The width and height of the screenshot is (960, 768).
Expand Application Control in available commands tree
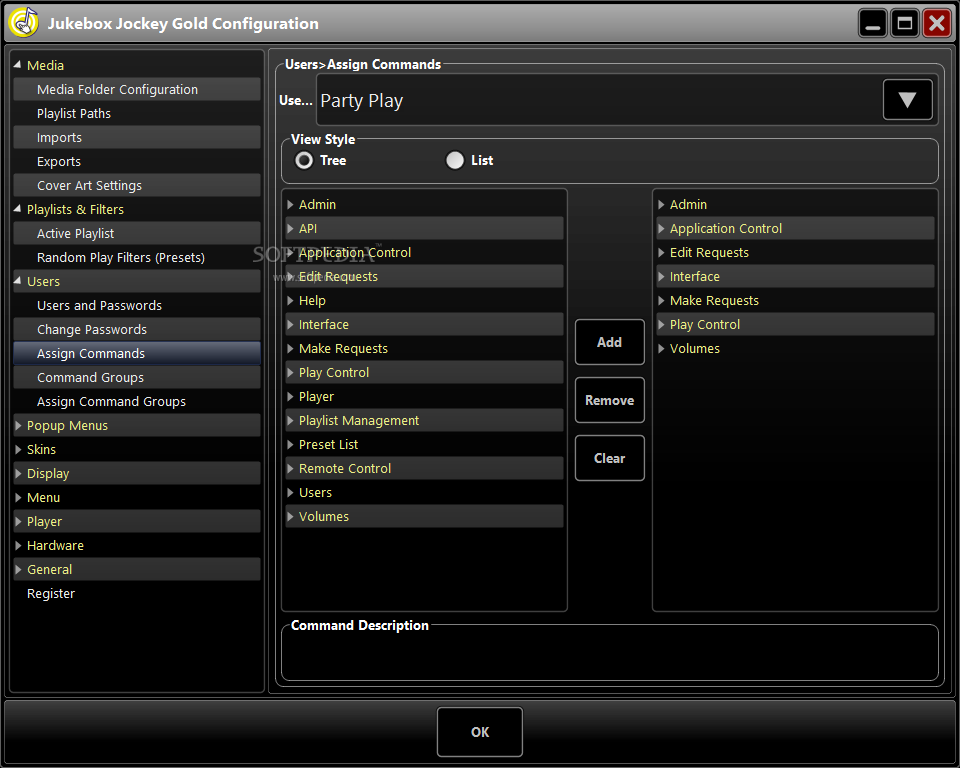[x=290, y=252]
